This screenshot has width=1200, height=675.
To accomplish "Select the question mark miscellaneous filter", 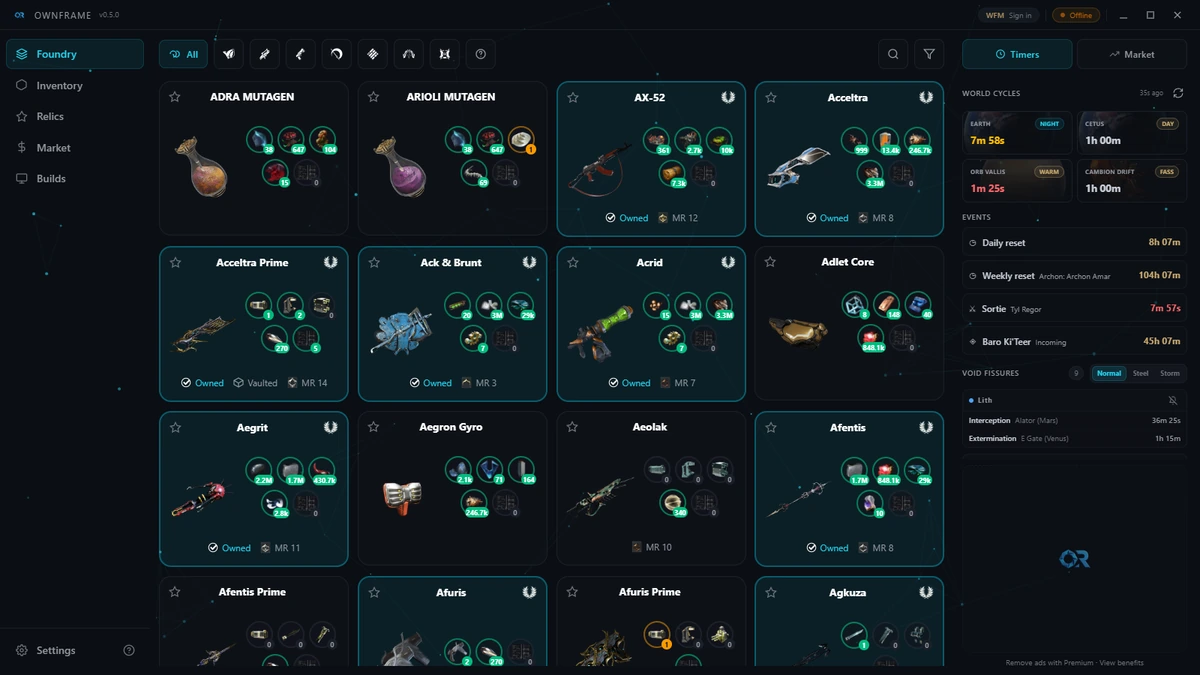I will click(481, 54).
